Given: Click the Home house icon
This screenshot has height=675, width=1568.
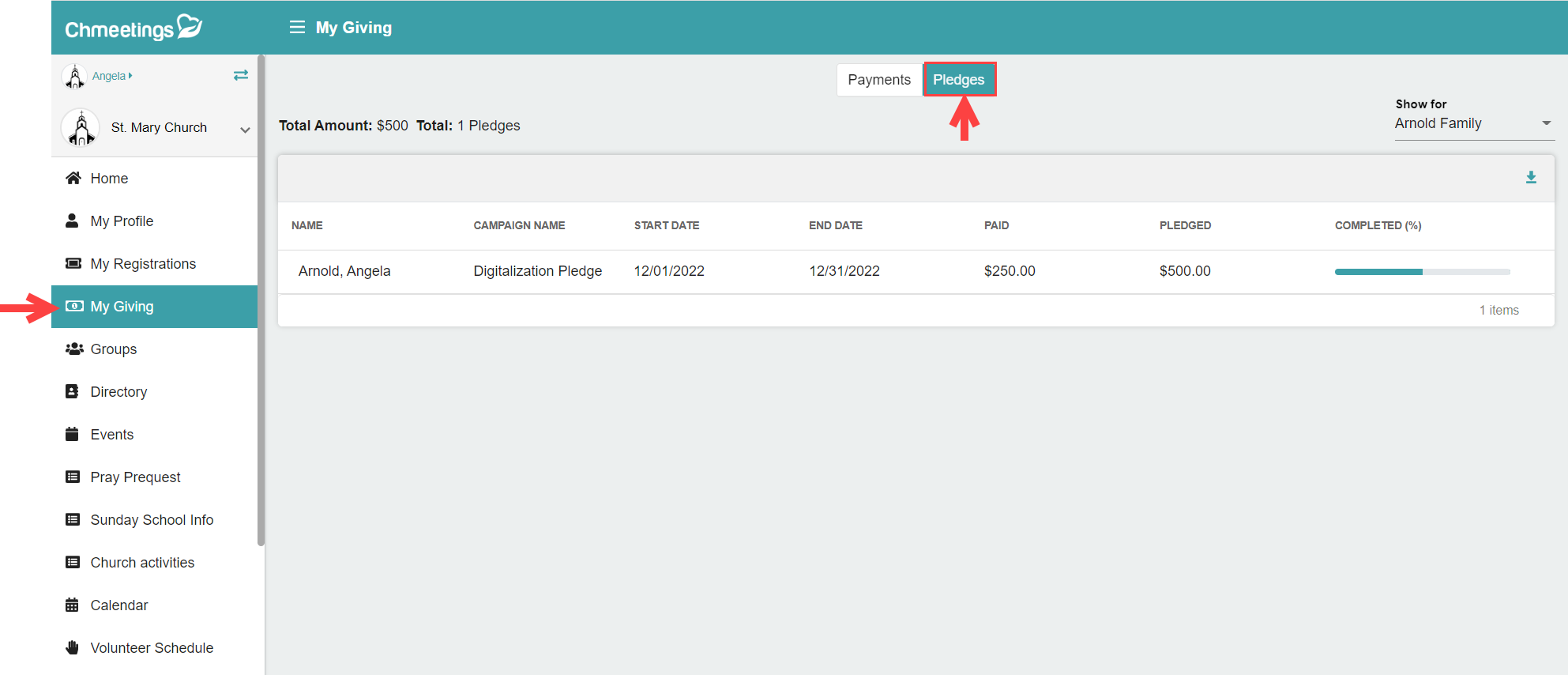Looking at the screenshot, I should pyautogui.click(x=73, y=178).
